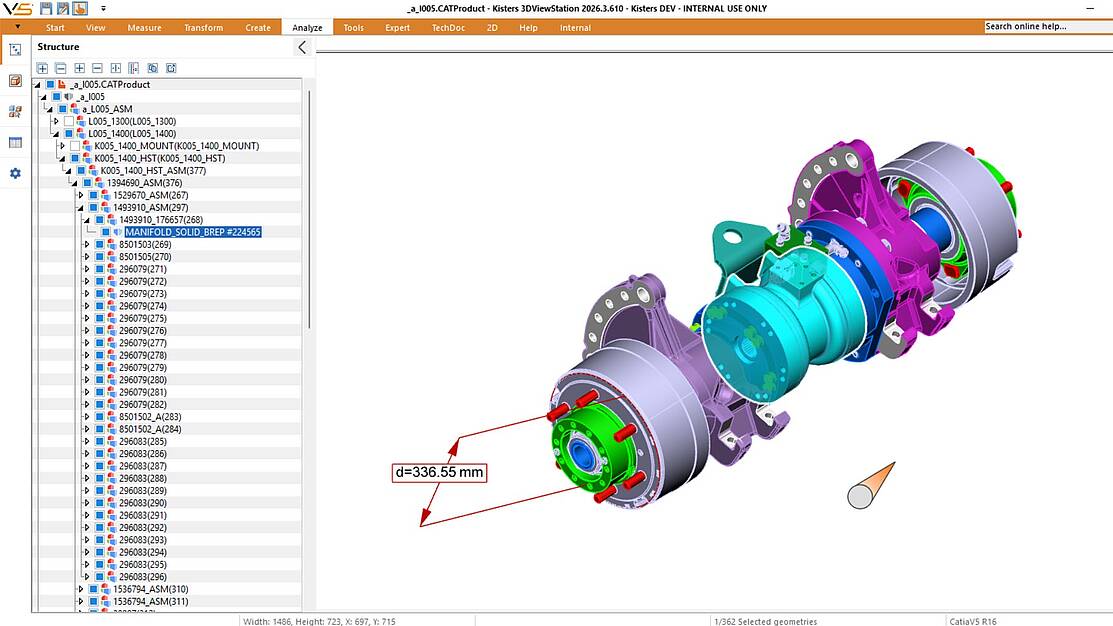
Task: Click the Structure tree vertical scrollbar
Action: pyautogui.click(x=309, y=209)
